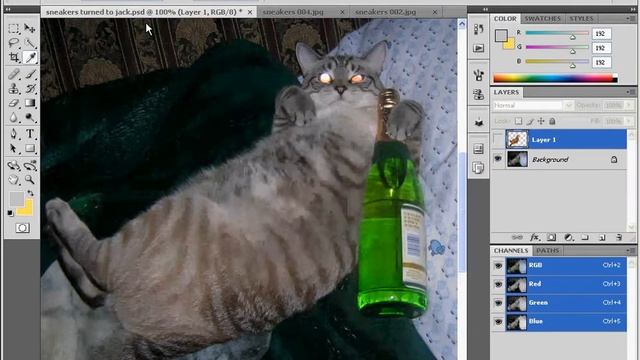Screen dimensions: 640x360
Task: Open the Paths tab
Action: 547,250
